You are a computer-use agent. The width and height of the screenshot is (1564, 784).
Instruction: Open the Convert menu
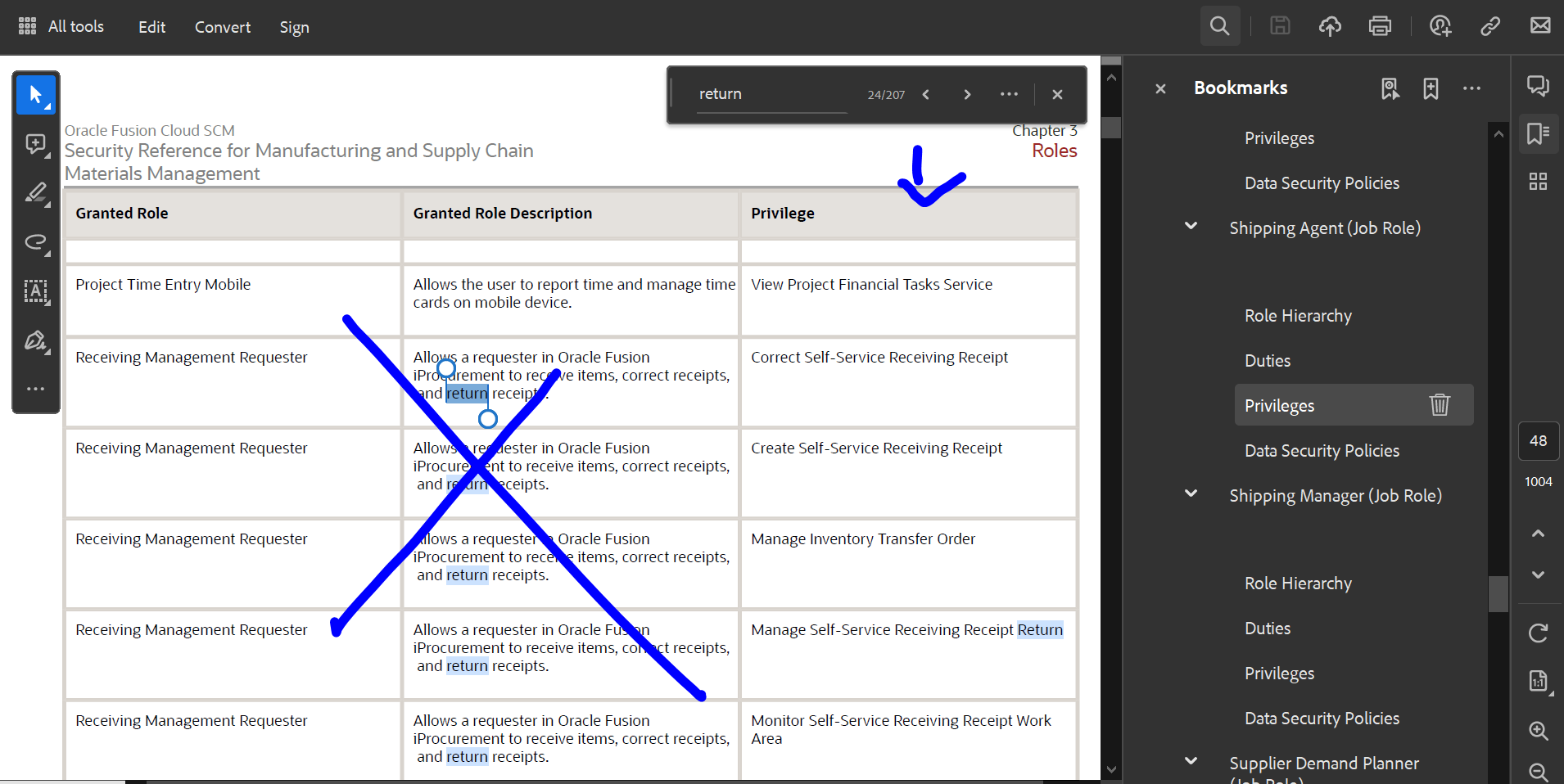point(223,26)
